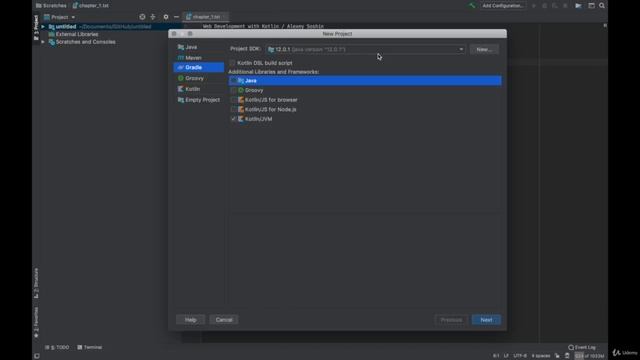
Task: Click 4 spaces indent setting
Action: (x=541, y=356)
